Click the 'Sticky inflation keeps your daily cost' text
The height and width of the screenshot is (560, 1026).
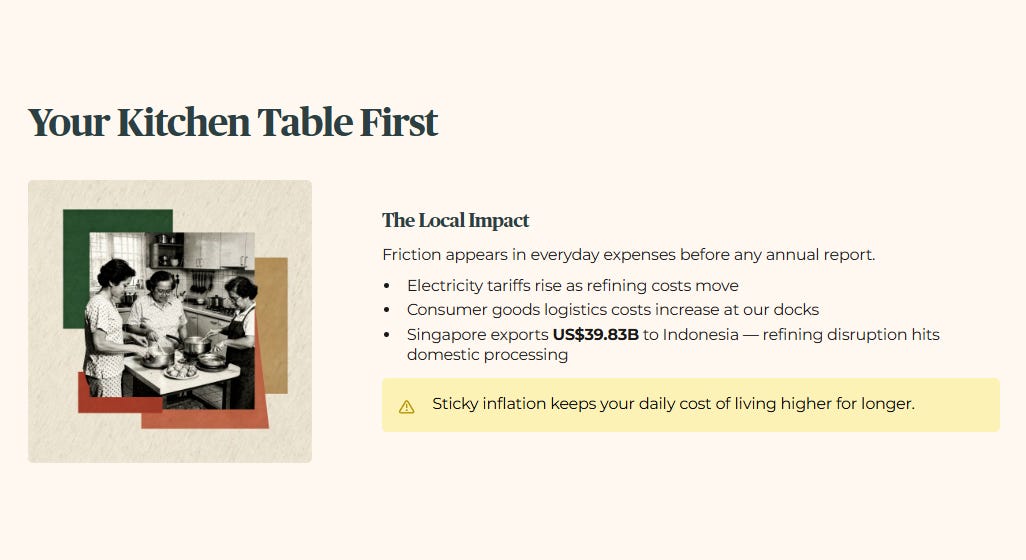673,404
